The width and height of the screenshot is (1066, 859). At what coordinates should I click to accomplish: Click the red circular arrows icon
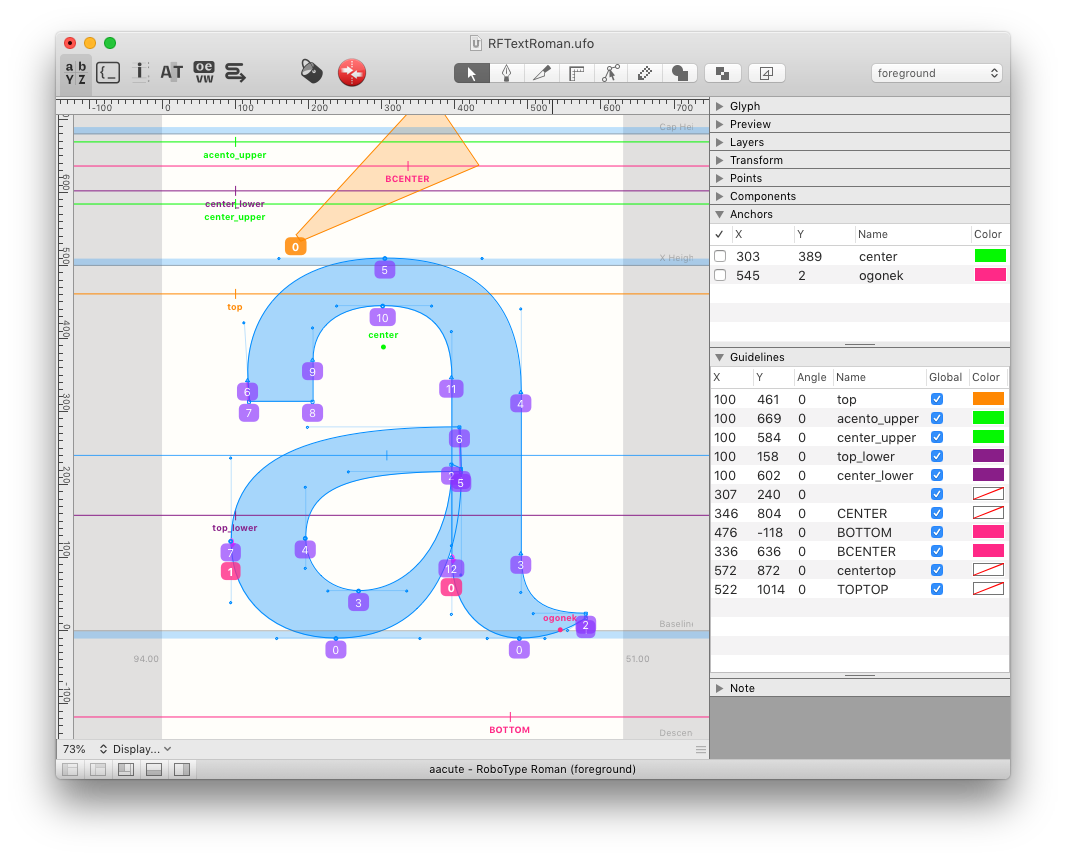coord(351,73)
